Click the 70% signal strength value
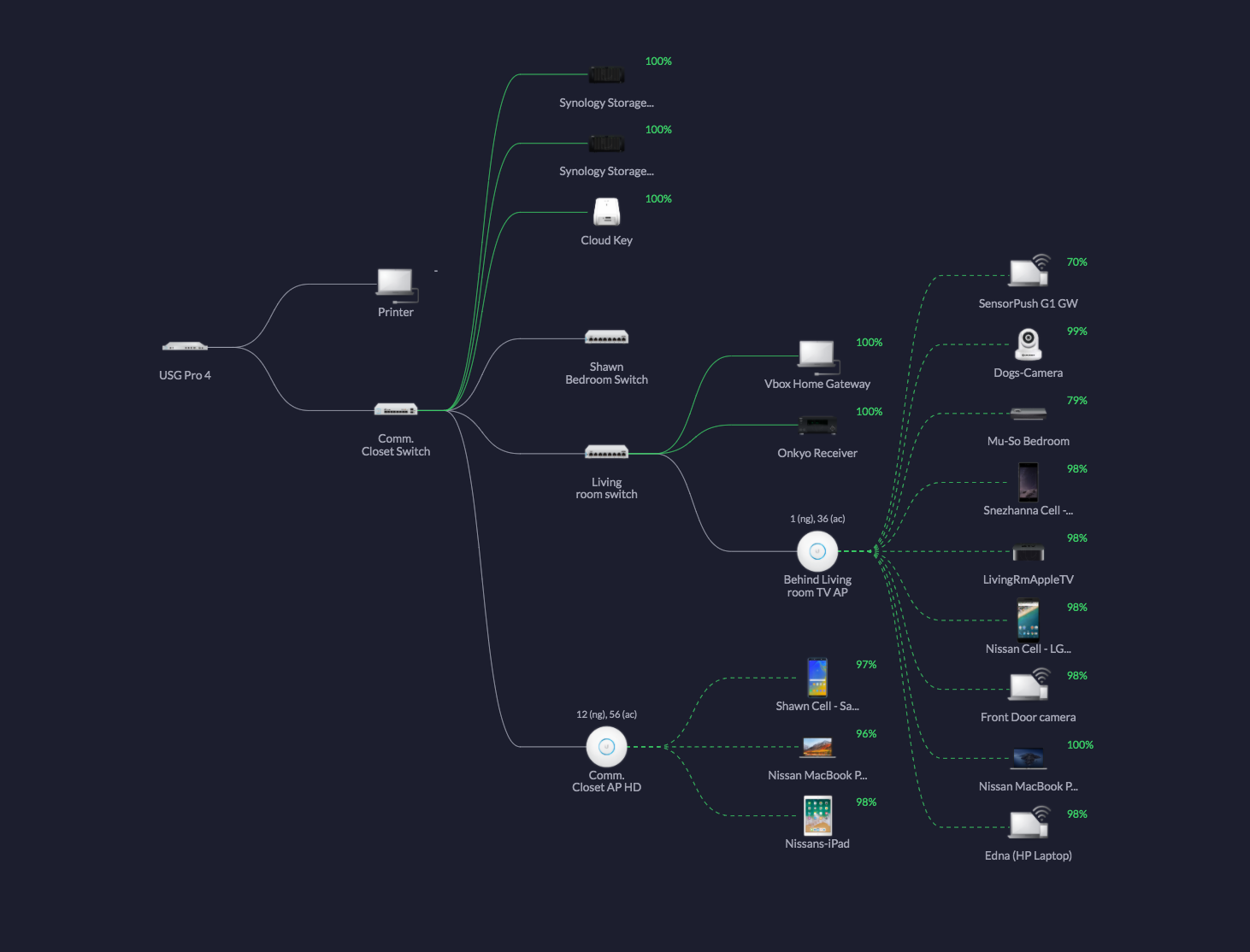Viewport: 1250px width, 952px height. pos(1076,262)
